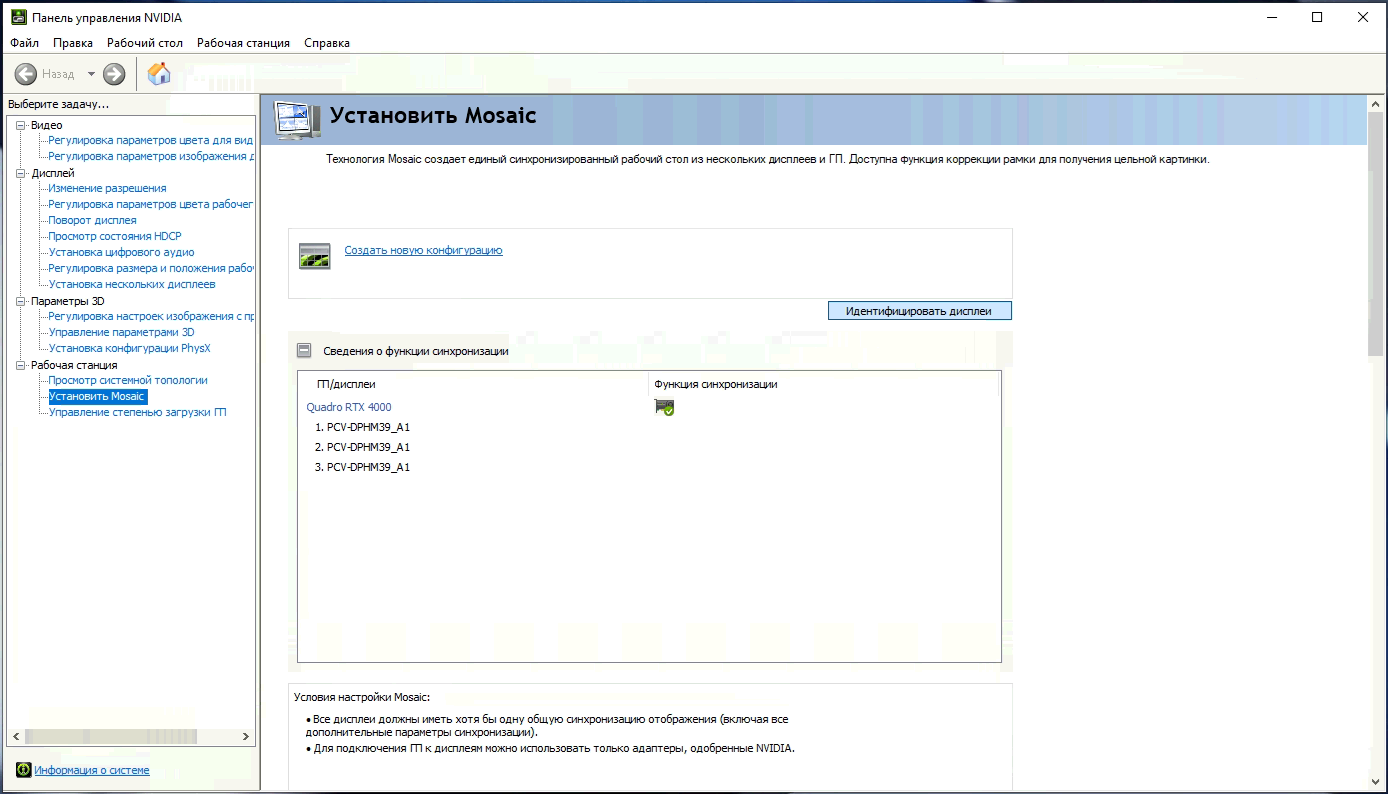Click the task tree scroll right arrow
Screen dimensions: 1388x794
pyautogui.click(x=247, y=736)
